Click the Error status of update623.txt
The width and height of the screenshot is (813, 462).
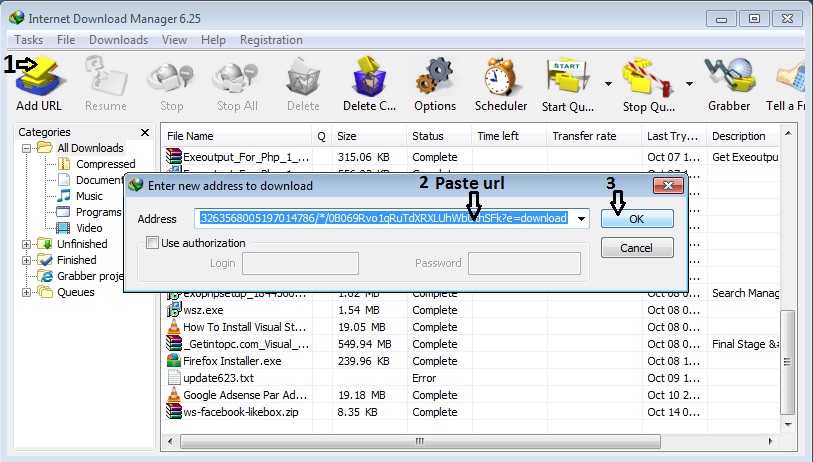[x=424, y=378]
